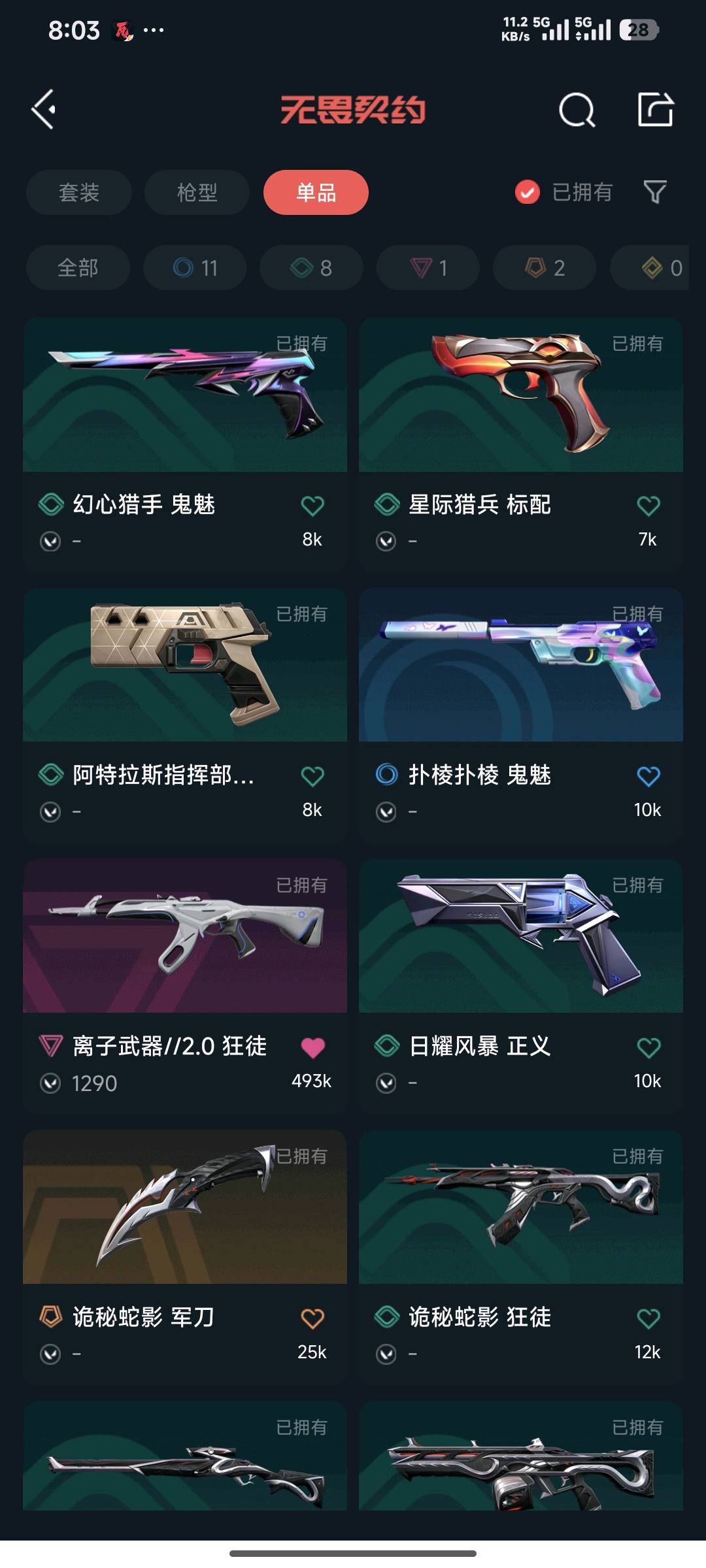Like the 幻心猎手 鬼魅 skin heart
This screenshot has height=1568, width=706.
[x=312, y=506]
